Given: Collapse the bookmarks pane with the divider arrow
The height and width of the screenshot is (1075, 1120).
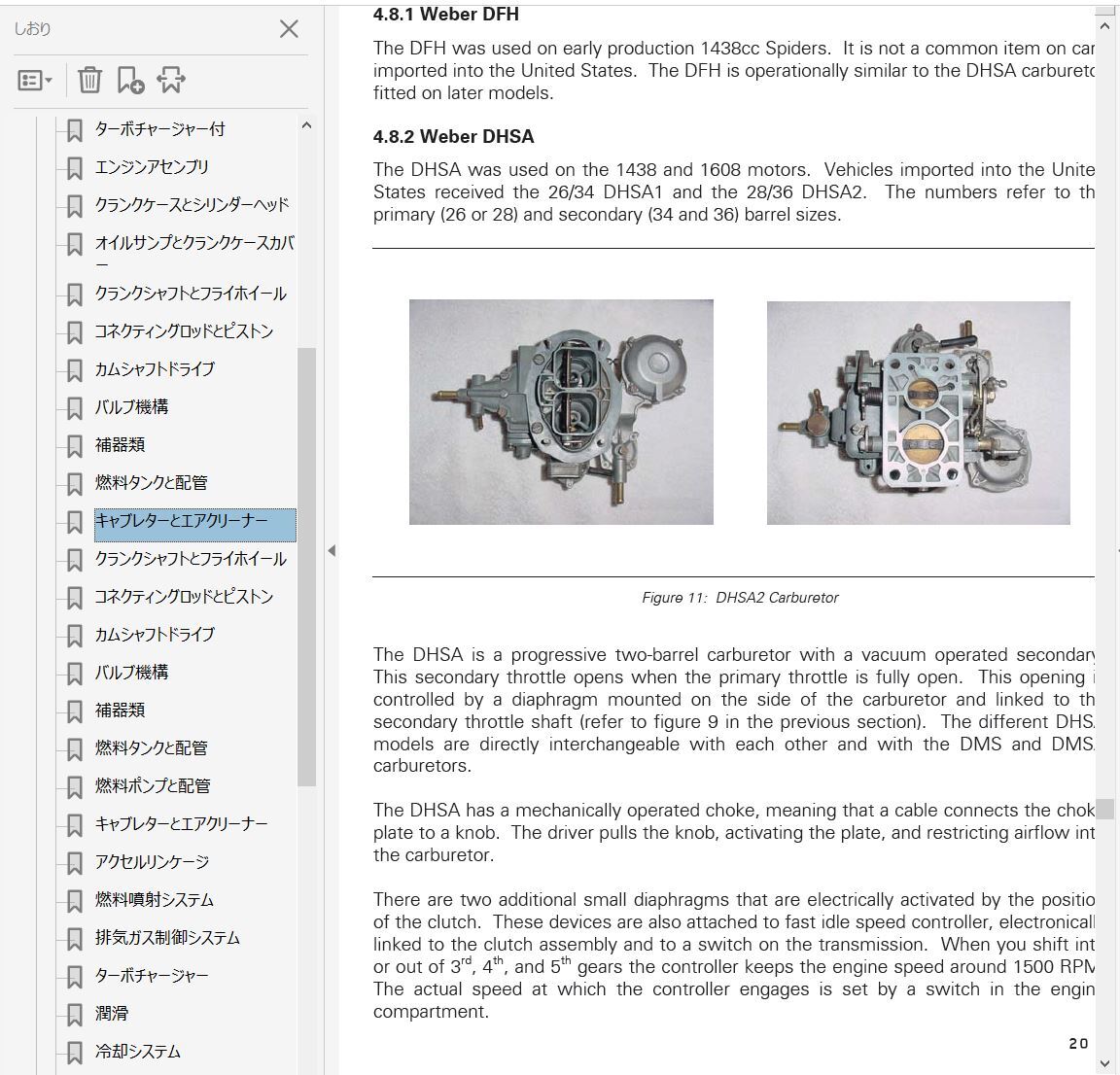Looking at the screenshot, I should (332, 551).
